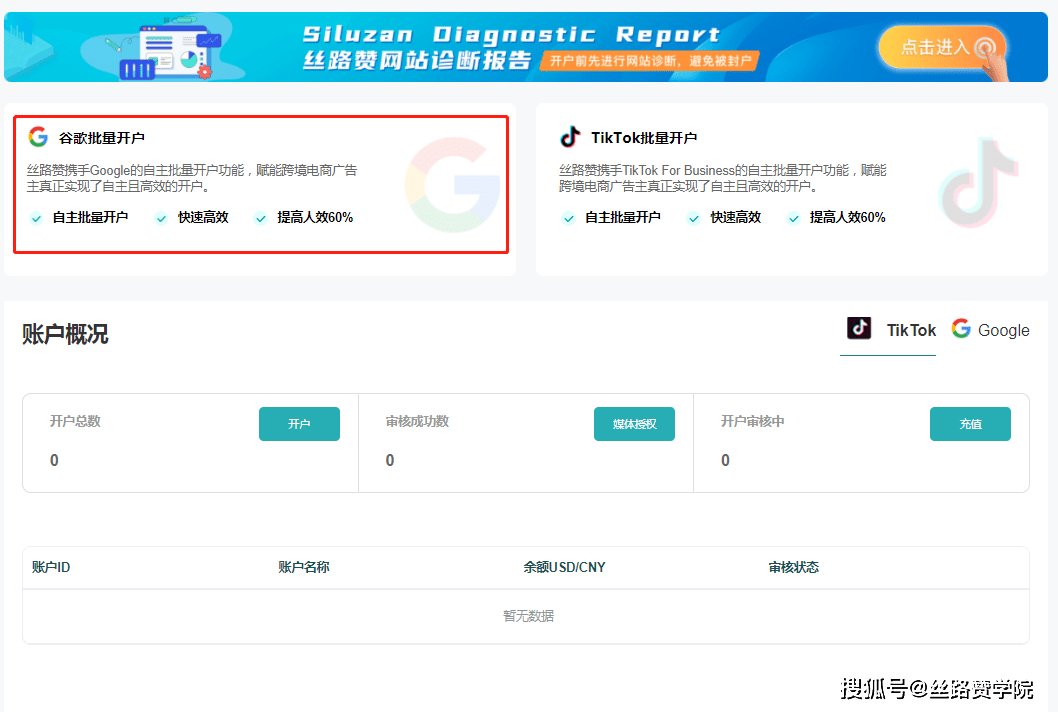The image size is (1058, 712).
Task: Switch to the Google account overview tab
Action: tap(990, 329)
